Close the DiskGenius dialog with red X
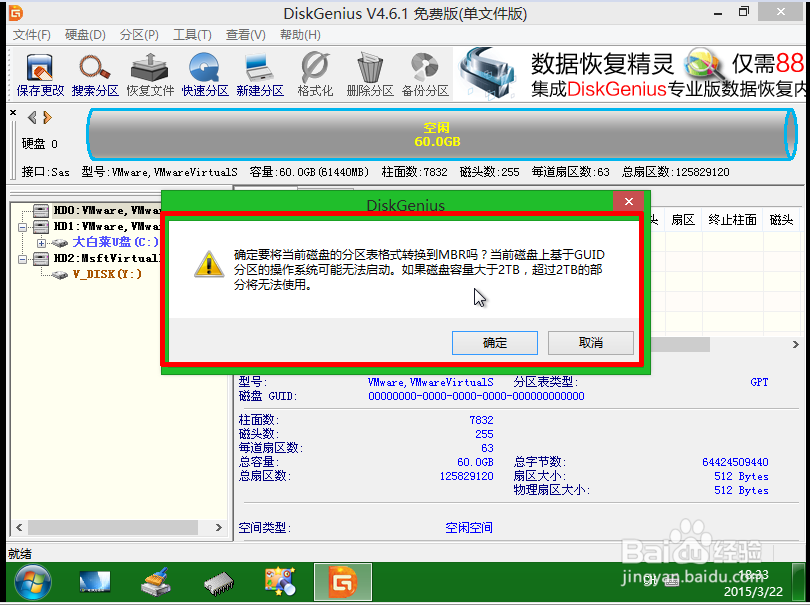 coord(629,201)
